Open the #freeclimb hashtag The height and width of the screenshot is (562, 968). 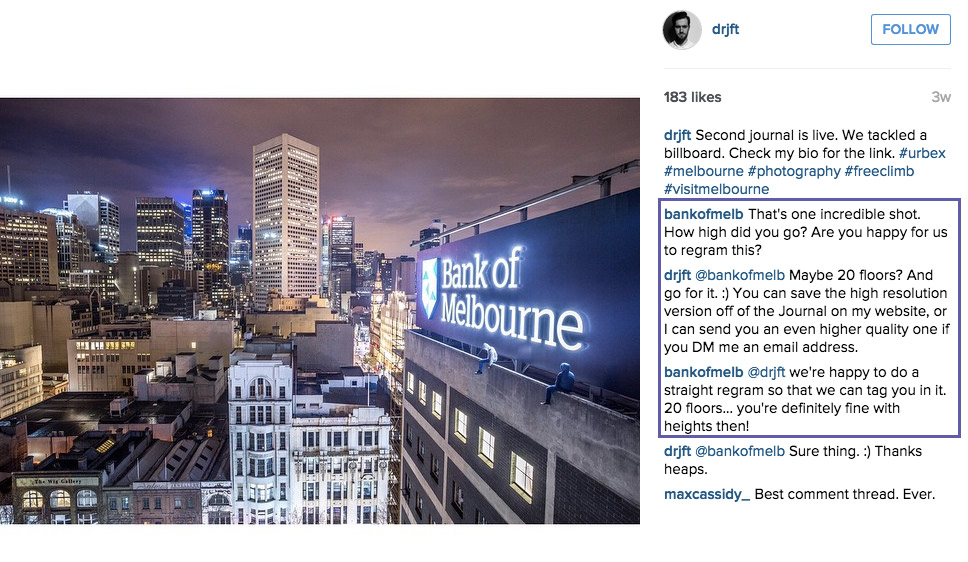[879, 171]
